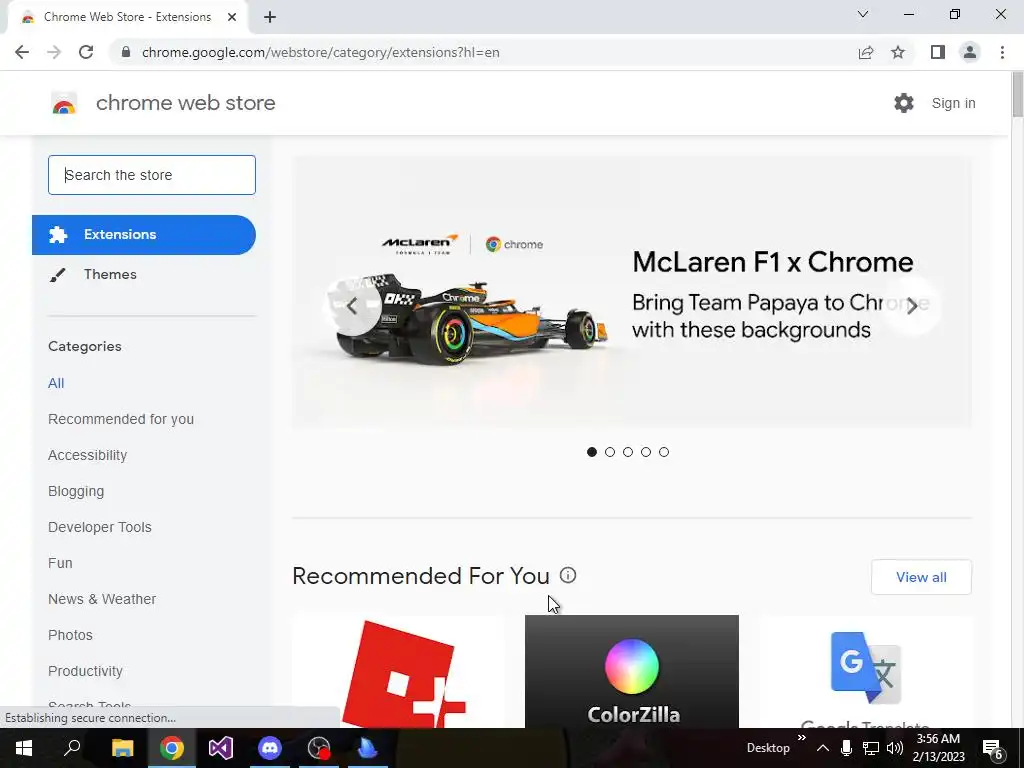Click the info icon beside Recommended For You

(568, 575)
